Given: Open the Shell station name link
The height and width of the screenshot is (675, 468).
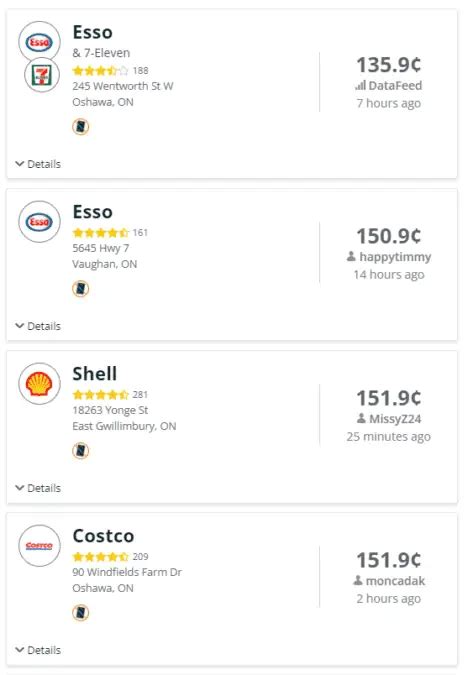Looking at the screenshot, I should tap(94, 374).
